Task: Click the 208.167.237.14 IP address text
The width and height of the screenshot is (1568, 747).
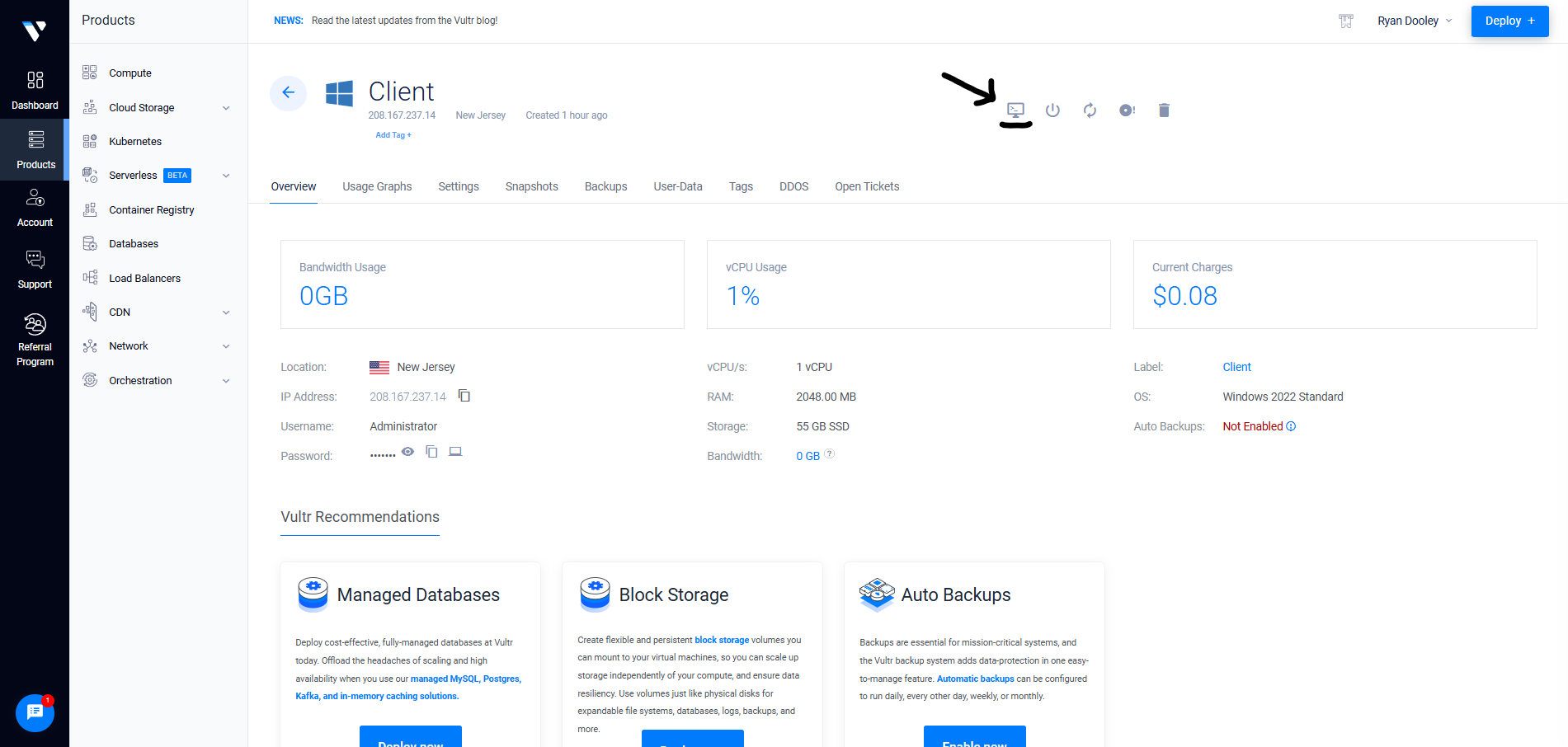Action: pos(407,397)
